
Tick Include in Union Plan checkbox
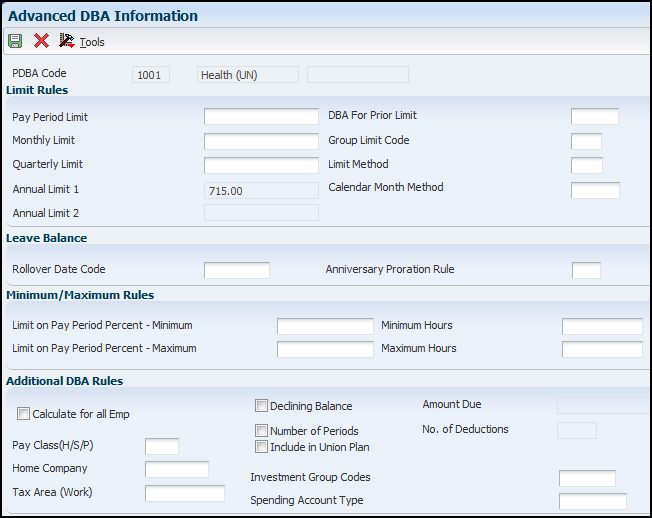click(x=261, y=446)
